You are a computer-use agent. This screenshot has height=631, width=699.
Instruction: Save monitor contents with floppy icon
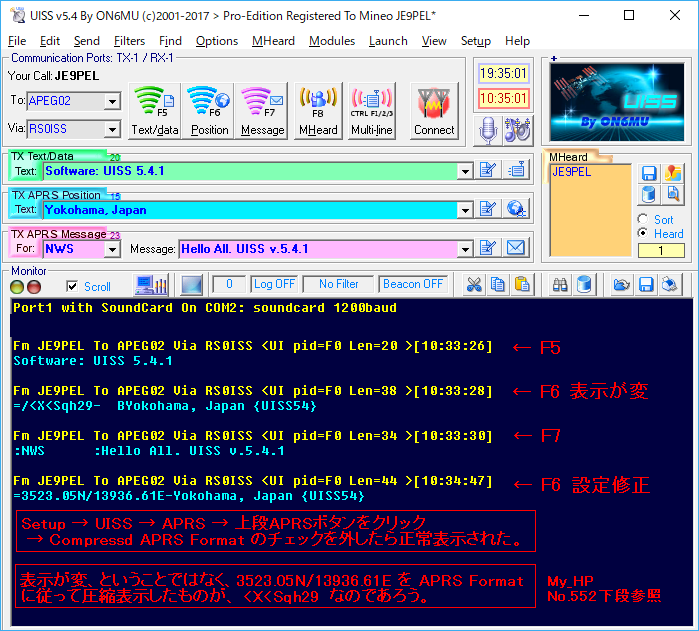646,285
